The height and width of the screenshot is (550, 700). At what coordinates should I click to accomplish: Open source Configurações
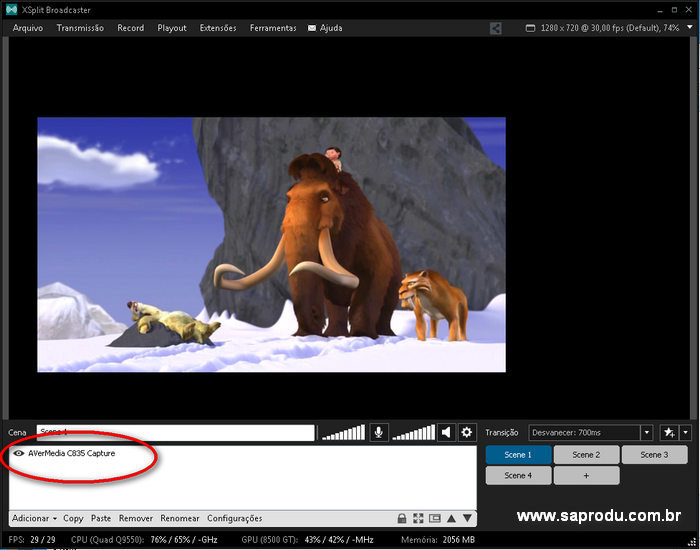pyautogui.click(x=234, y=518)
